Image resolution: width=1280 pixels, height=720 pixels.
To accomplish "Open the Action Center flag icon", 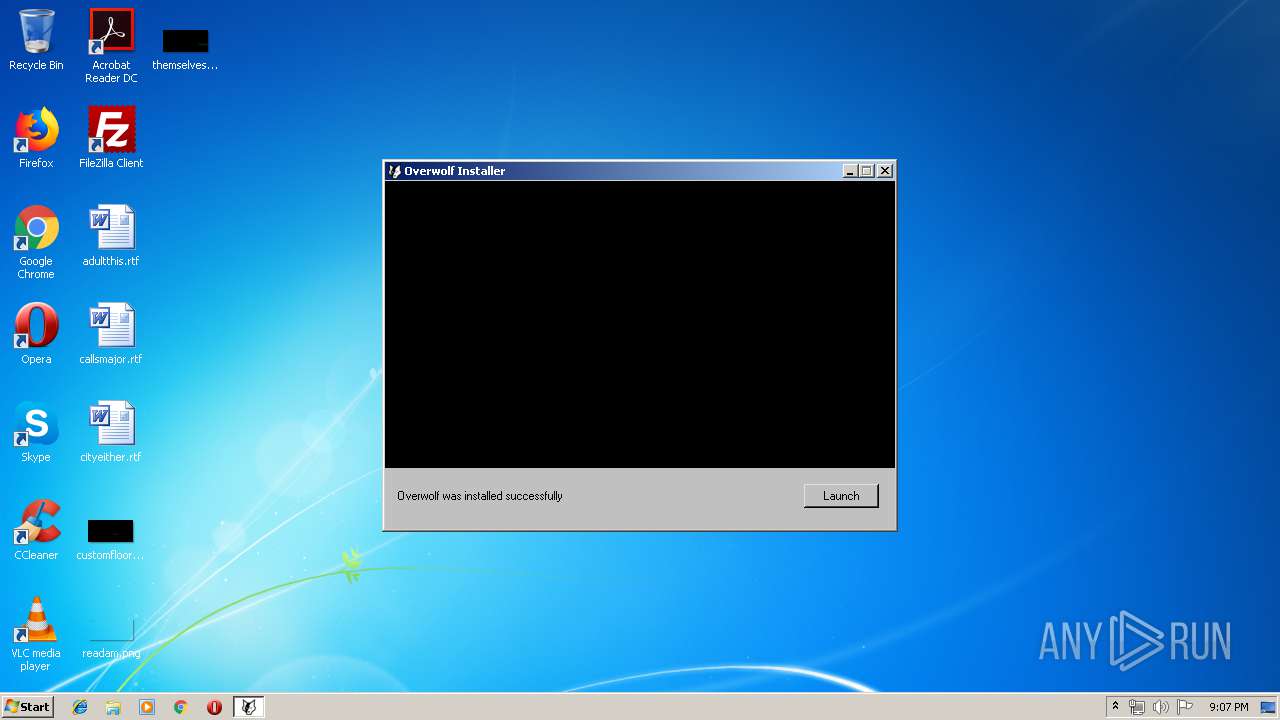I will coord(1185,707).
